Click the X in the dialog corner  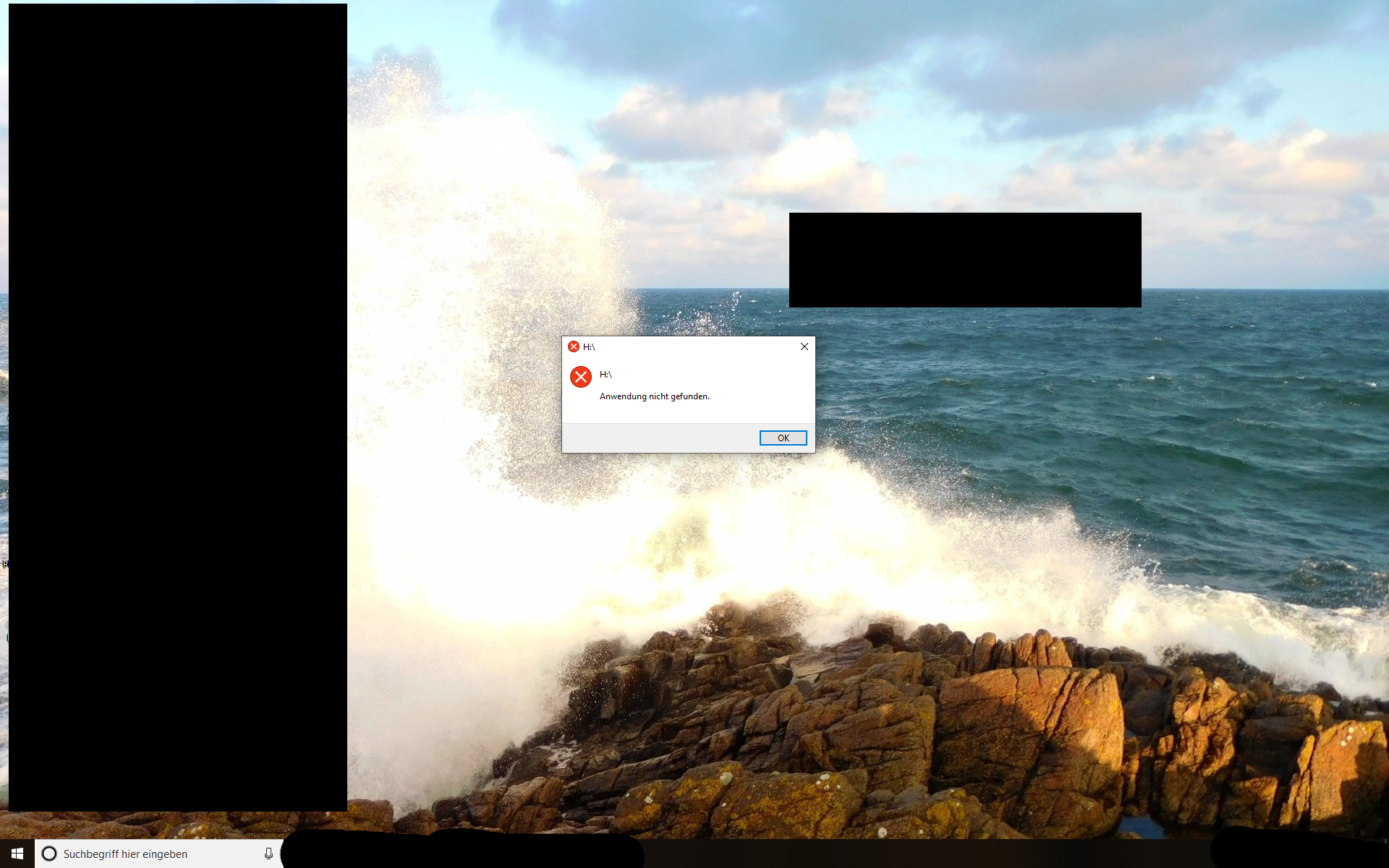pos(804,346)
